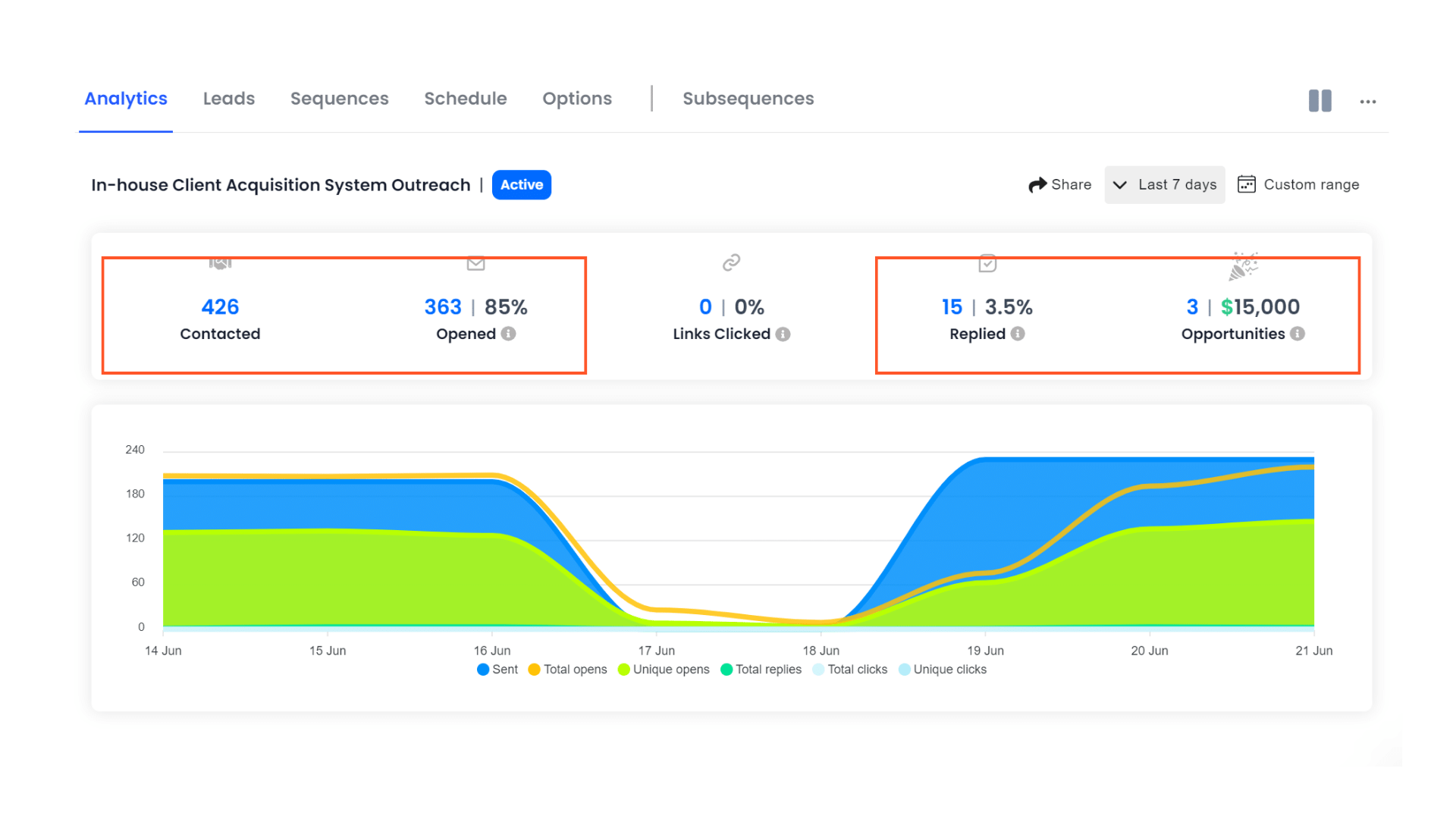Toggle Total replies legend series
1456x819 pixels.
coord(761,670)
